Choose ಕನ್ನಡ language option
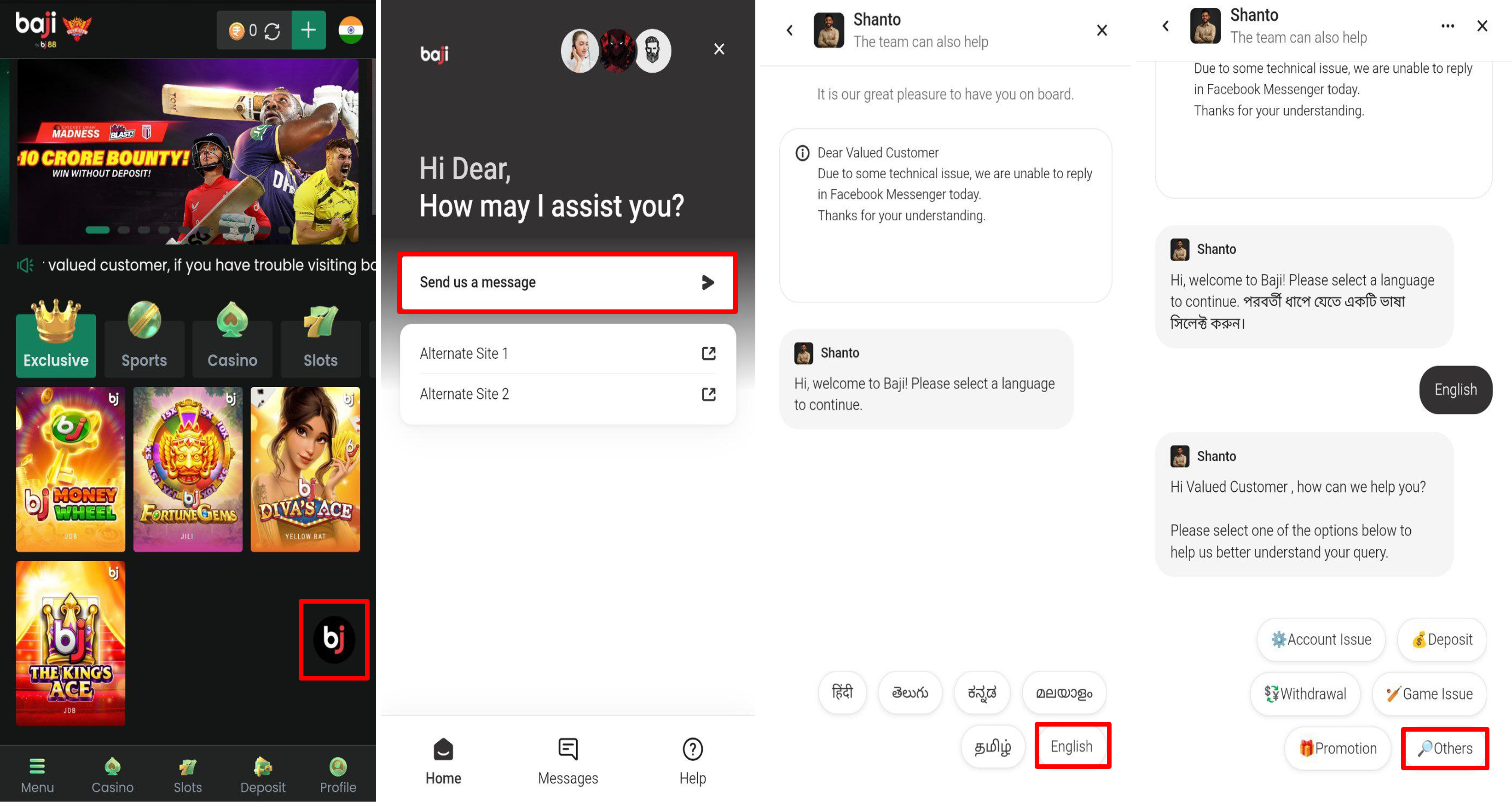 coord(982,692)
